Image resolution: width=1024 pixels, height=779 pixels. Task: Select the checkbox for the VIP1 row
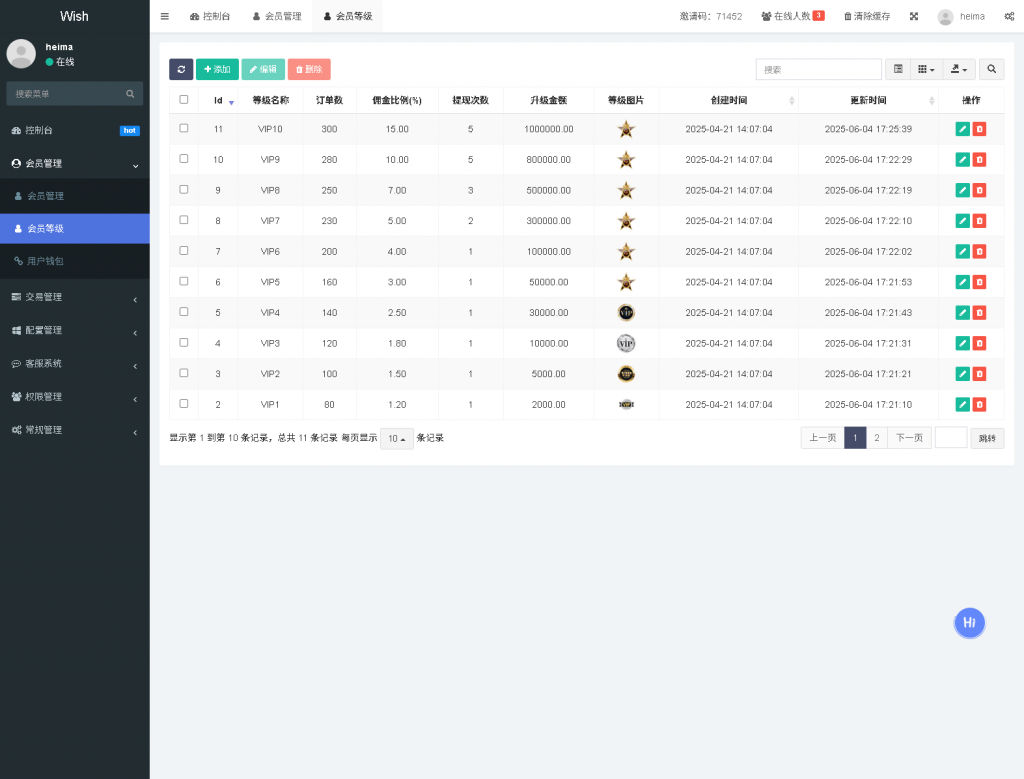(x=184, y=404)
